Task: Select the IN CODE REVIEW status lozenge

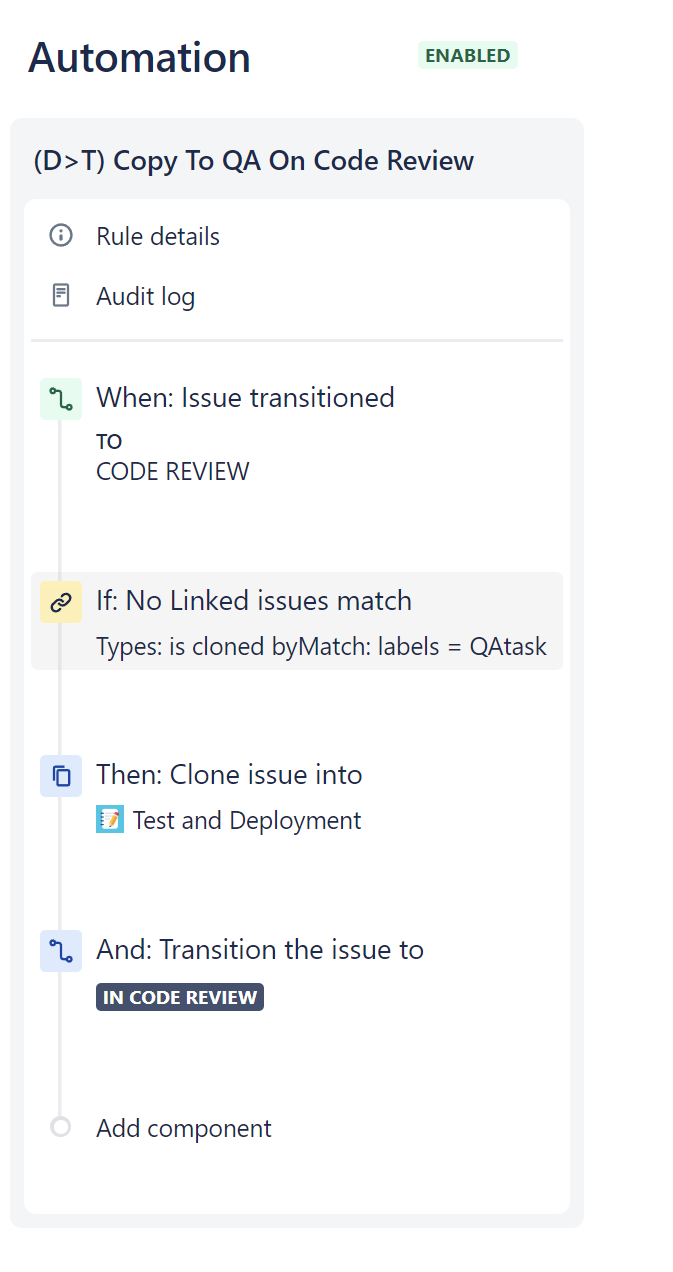Action: tap(179, 996)
